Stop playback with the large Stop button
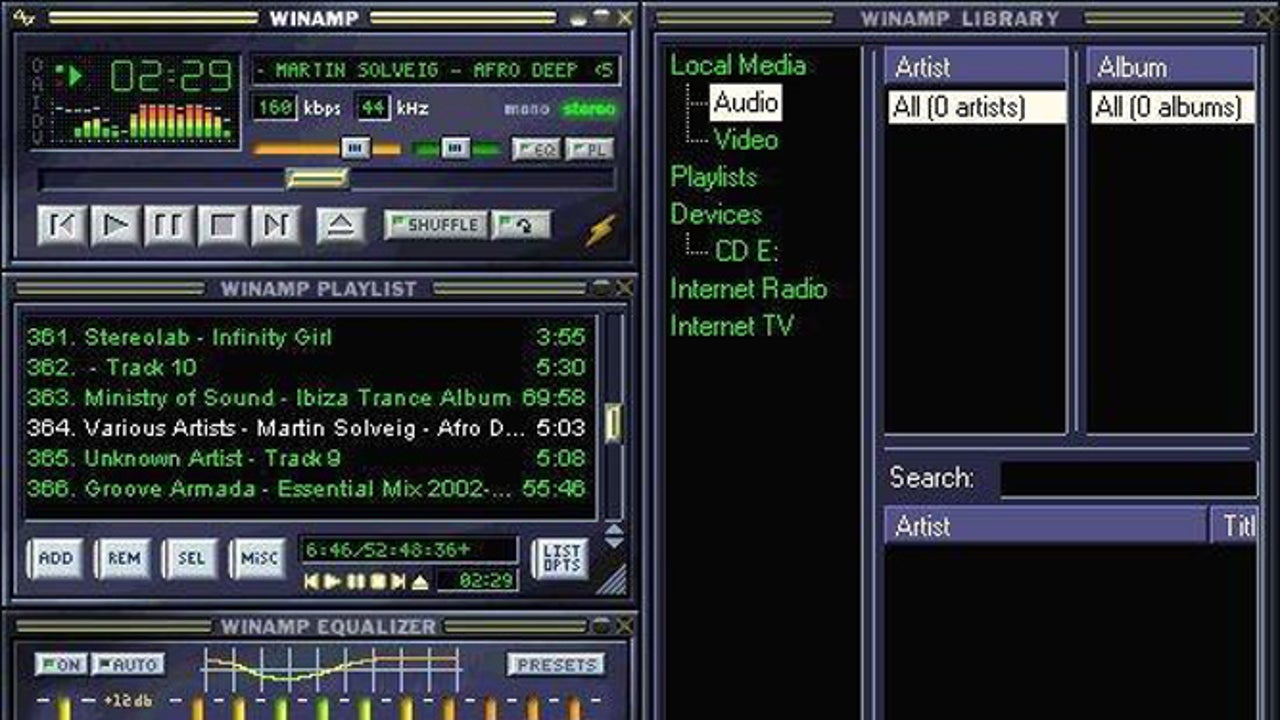 (x=221, y=225)
